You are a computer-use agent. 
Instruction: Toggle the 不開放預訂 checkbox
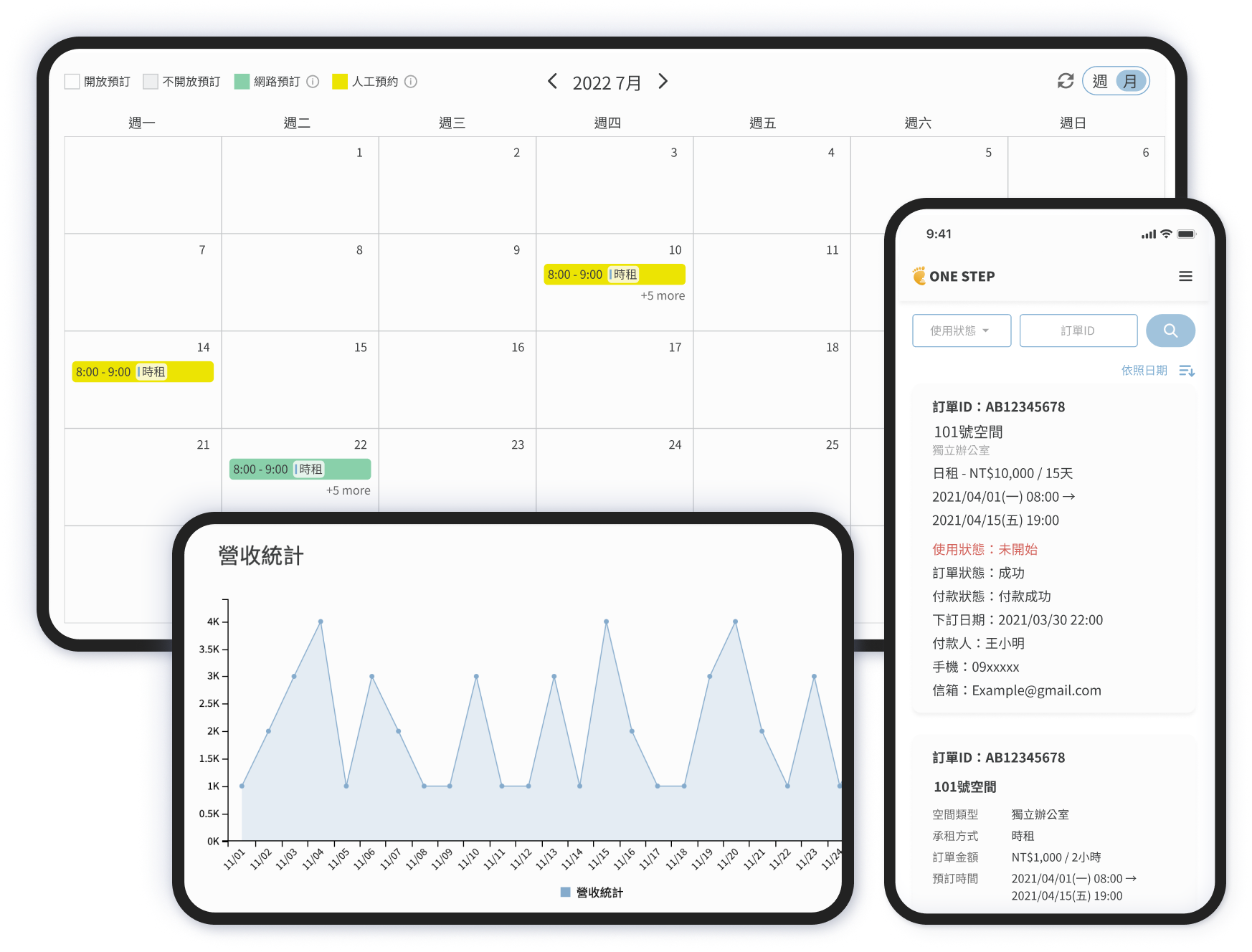tap(151, 82)
